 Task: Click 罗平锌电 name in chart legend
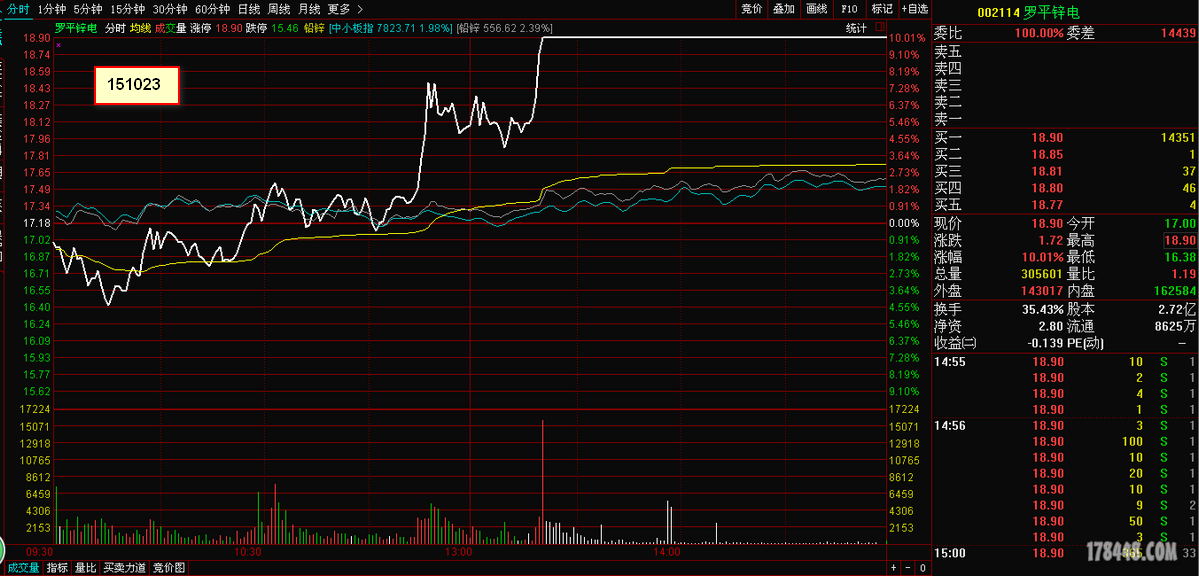[x=75, y=28]
